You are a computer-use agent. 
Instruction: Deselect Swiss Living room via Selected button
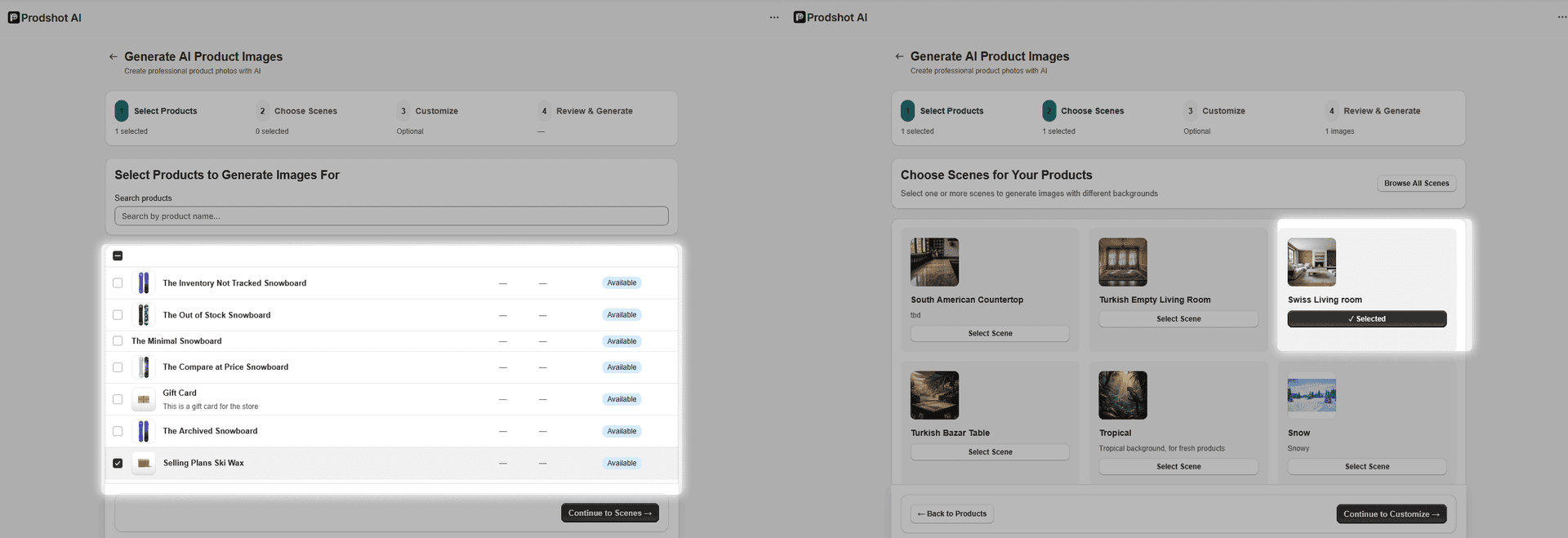1367,319
